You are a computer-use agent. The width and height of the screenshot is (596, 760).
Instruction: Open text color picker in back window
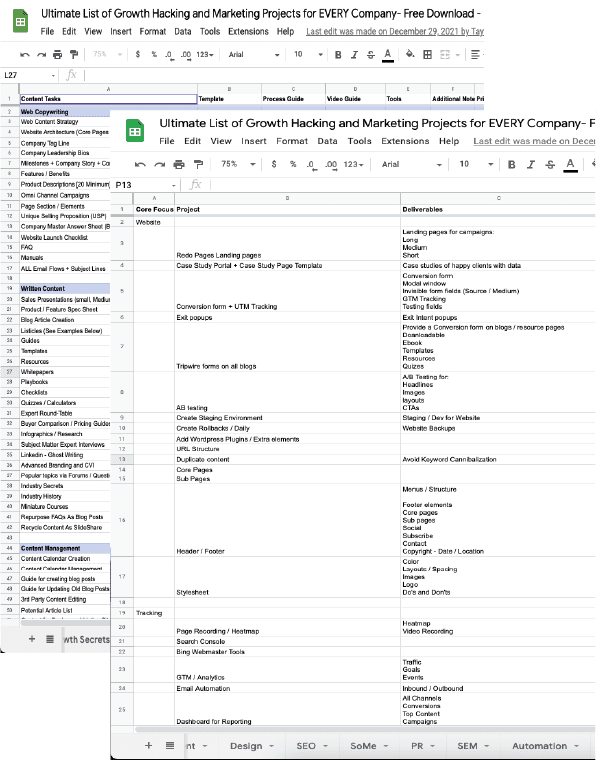[x=388, y=55]
